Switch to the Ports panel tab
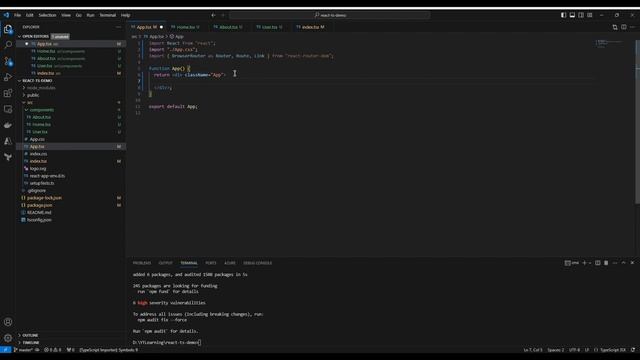Image resolution: width=640 pixels, height=360 pixels. pyautogui.click(x=211, y=263)
